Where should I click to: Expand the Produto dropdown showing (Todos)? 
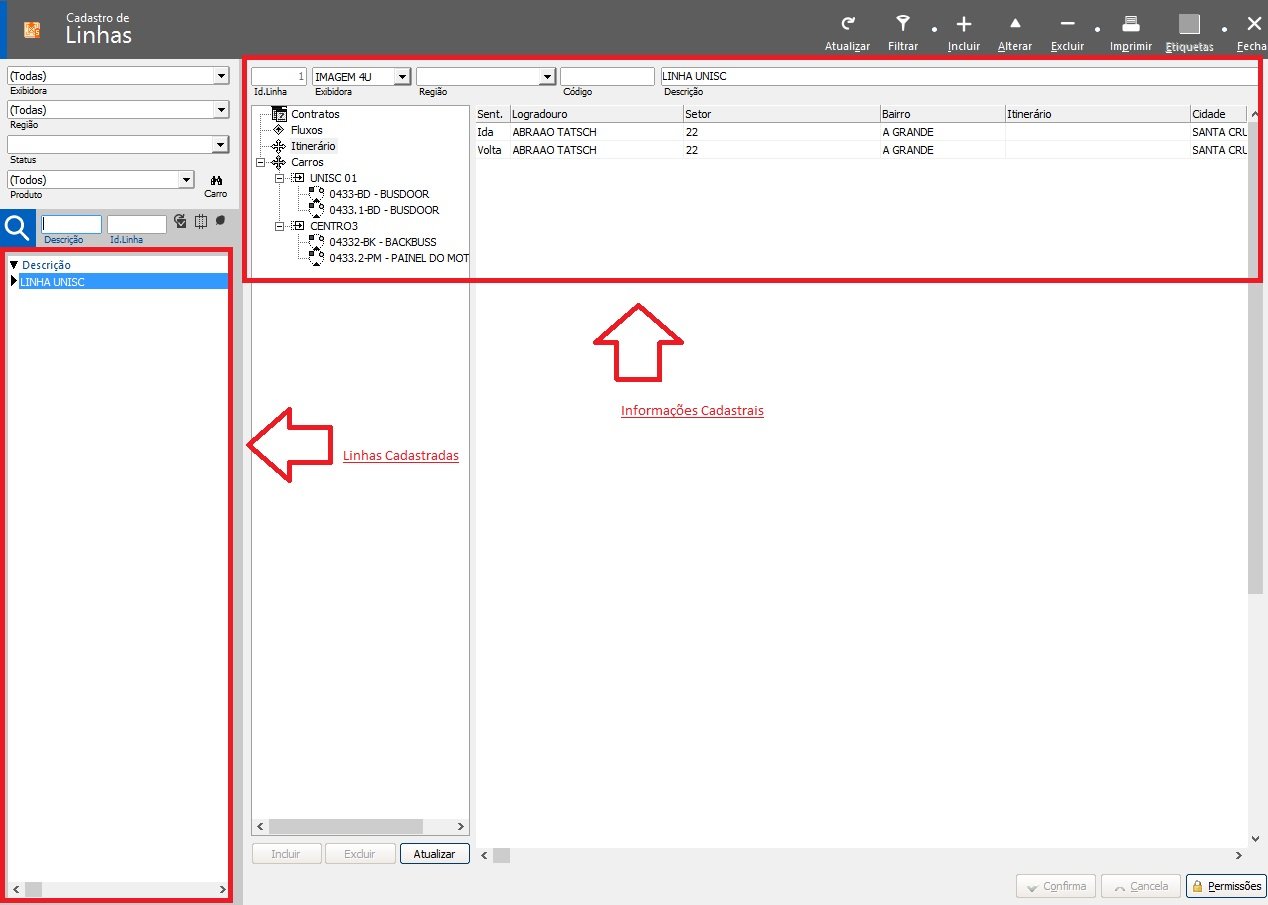point(185,180)
